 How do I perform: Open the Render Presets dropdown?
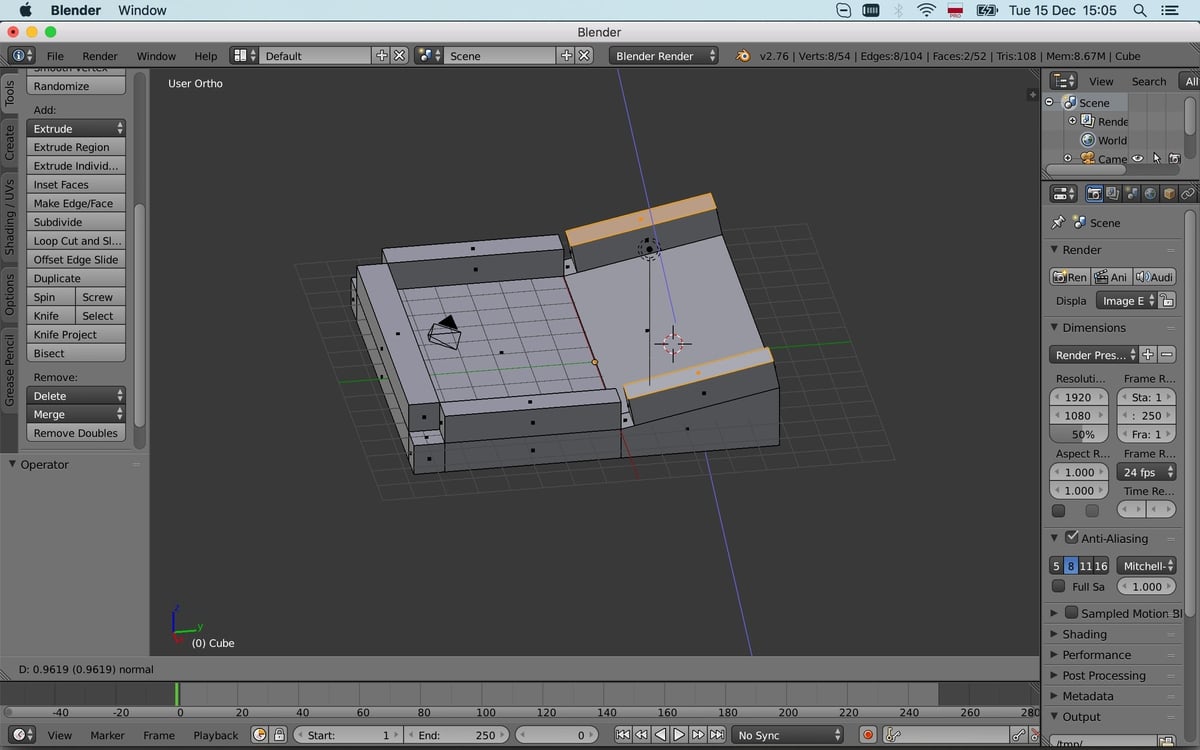(1090, 355)
